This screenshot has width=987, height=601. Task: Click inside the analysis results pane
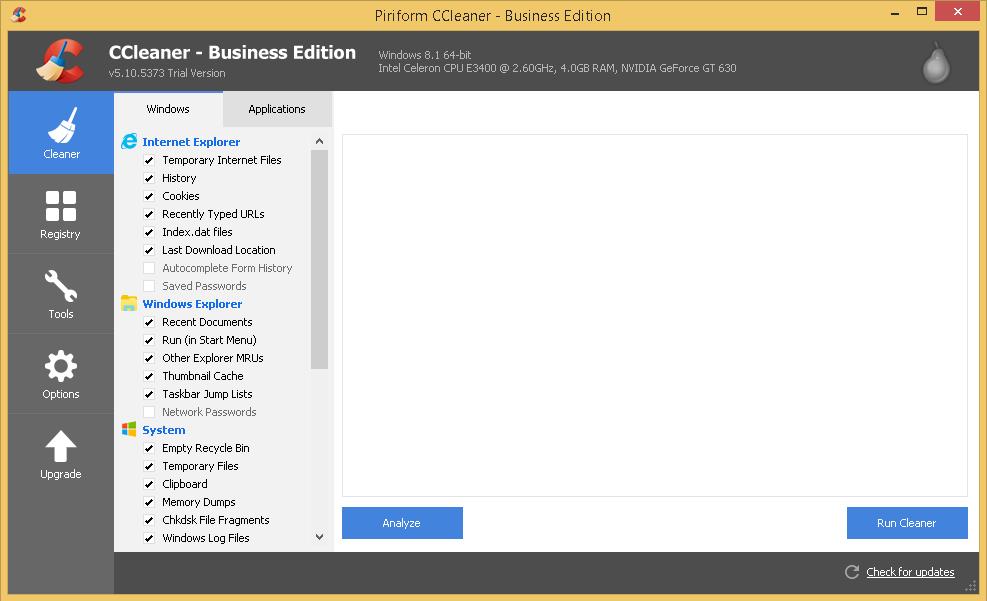pos(655,315)
